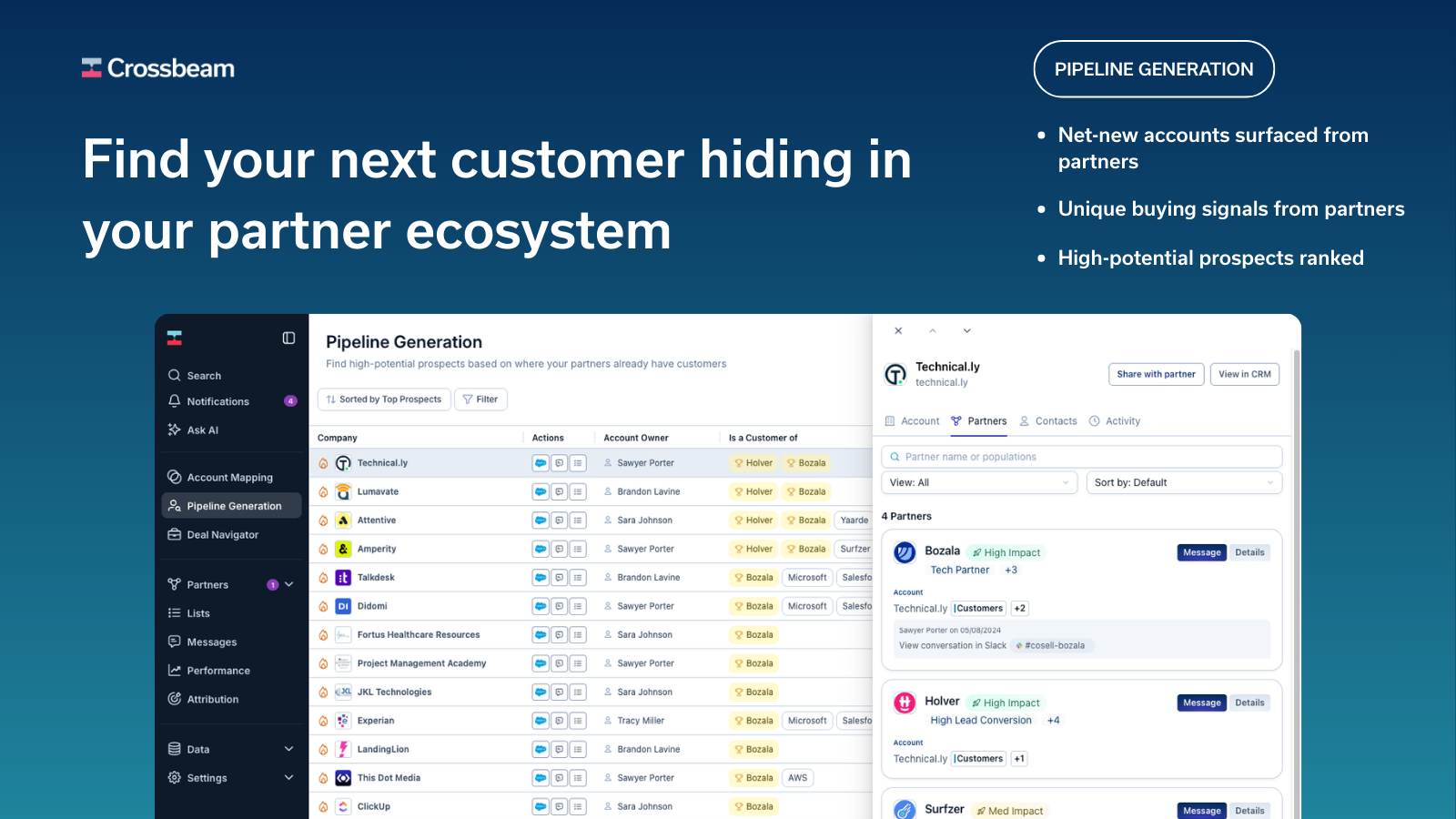Click Message button on Bozala card
1456x819 pixels.
[x=1202, y=552]
